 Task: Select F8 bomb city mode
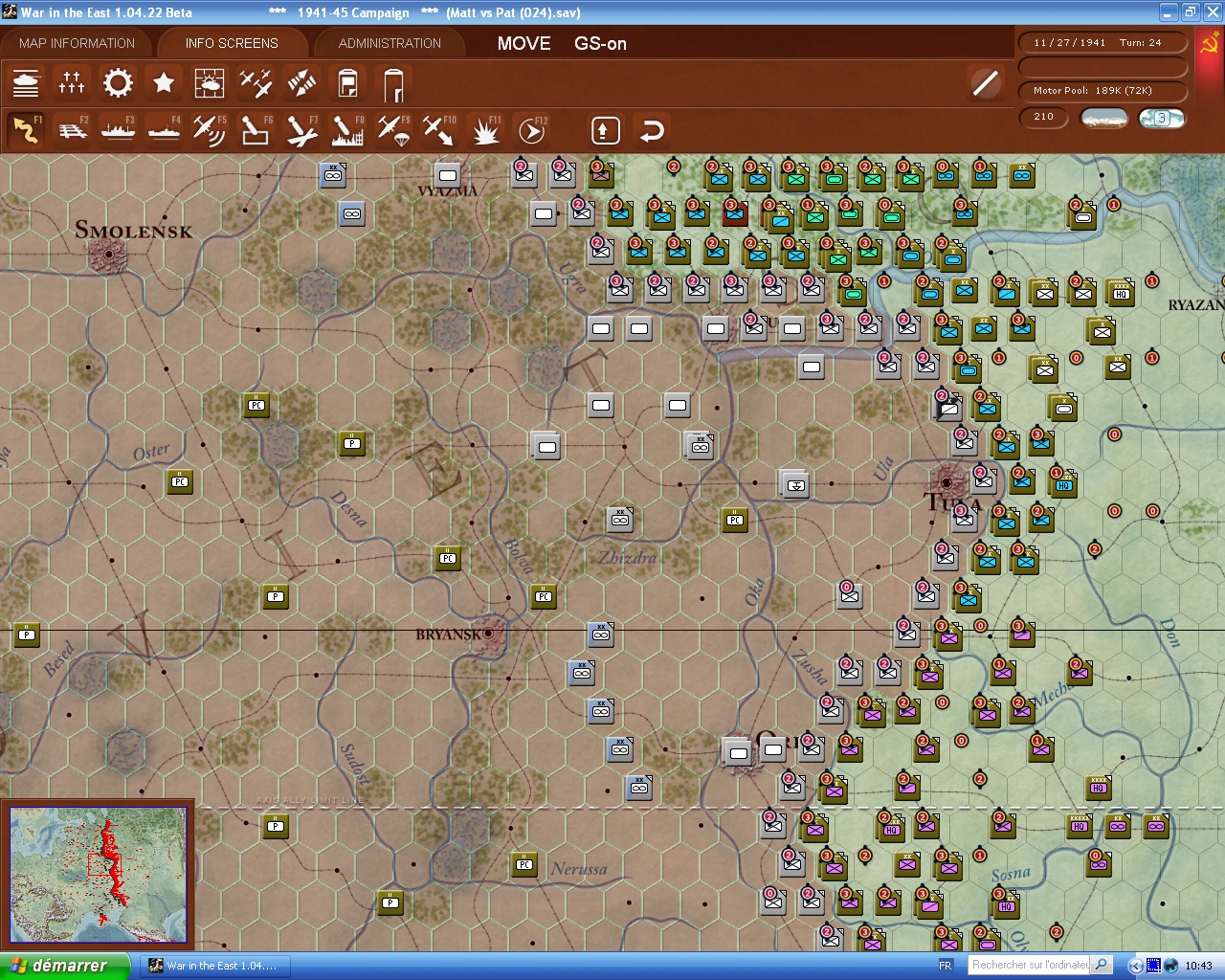[347, 130]
